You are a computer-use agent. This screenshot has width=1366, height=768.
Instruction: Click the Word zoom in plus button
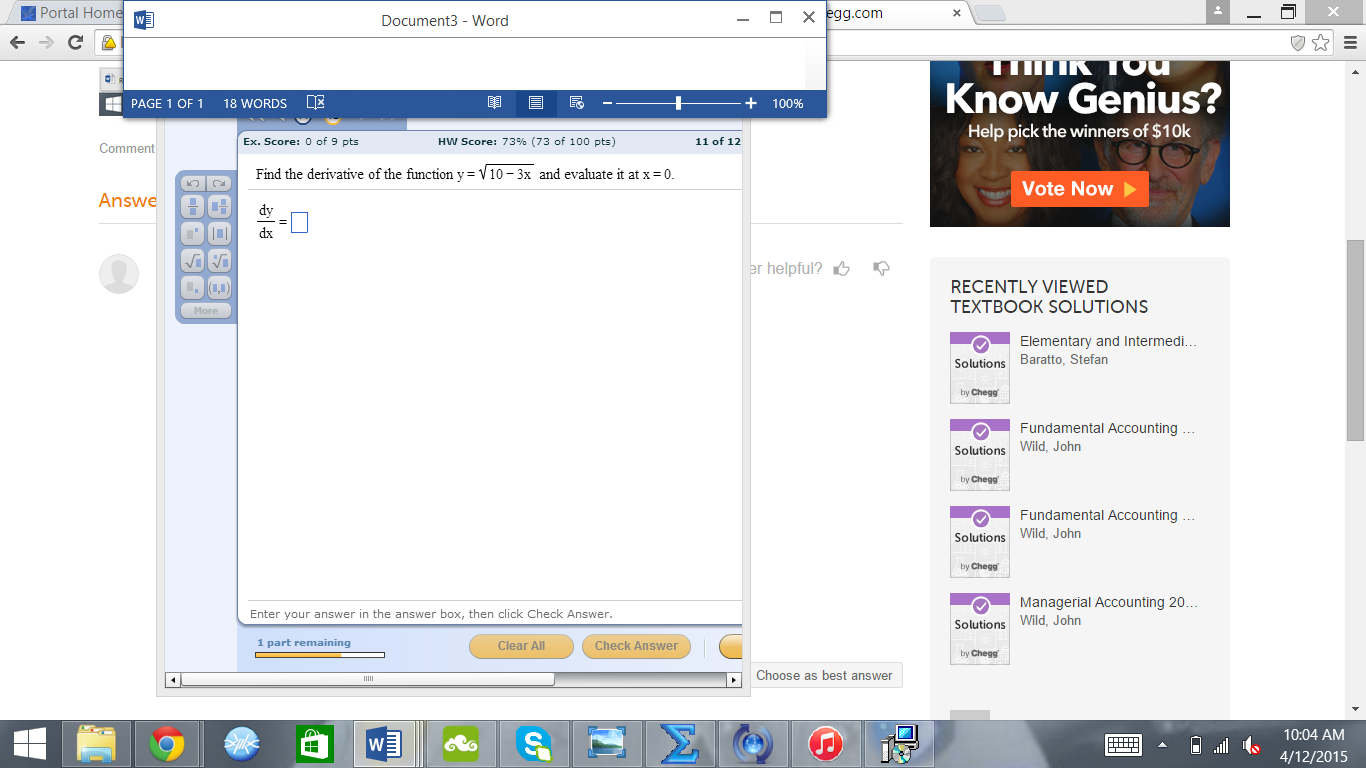(x=751, y=103)
